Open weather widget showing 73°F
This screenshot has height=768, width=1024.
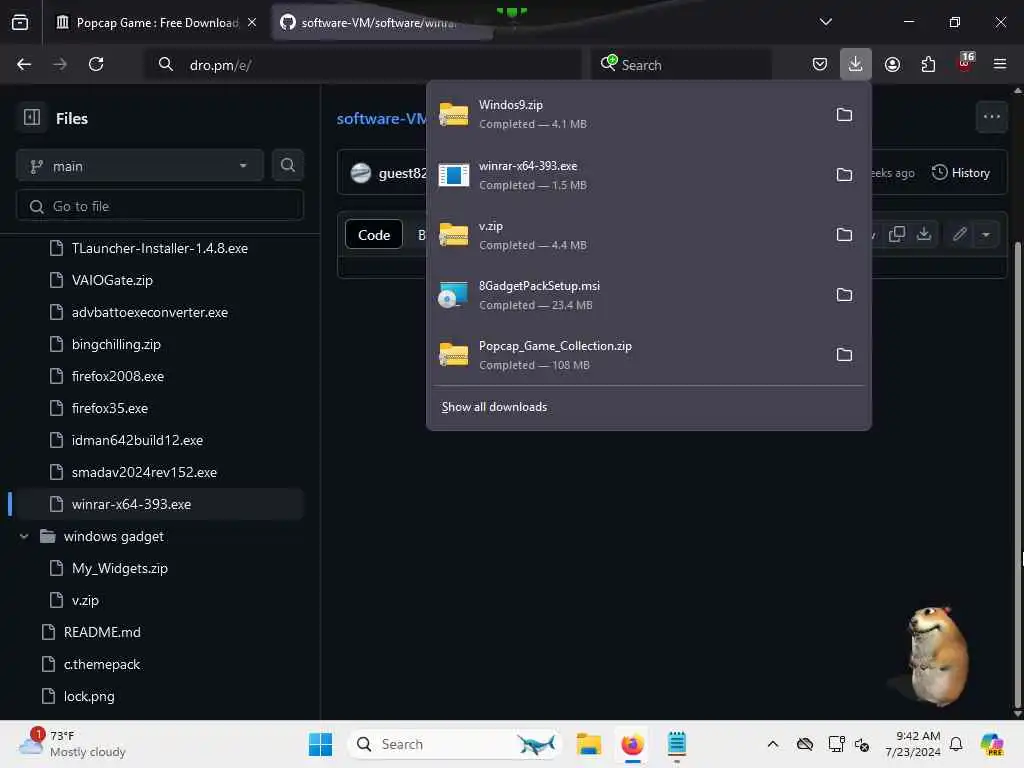72,744
